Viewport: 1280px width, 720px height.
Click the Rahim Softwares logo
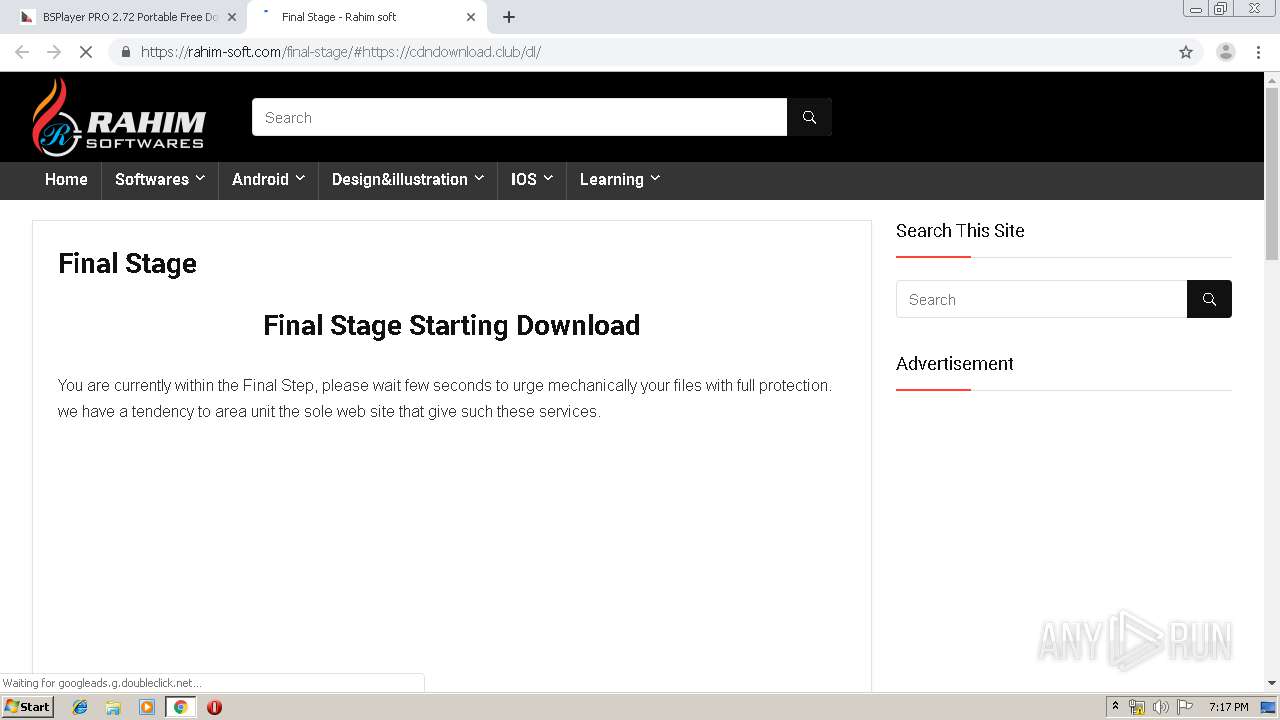(x=119, y=117)
